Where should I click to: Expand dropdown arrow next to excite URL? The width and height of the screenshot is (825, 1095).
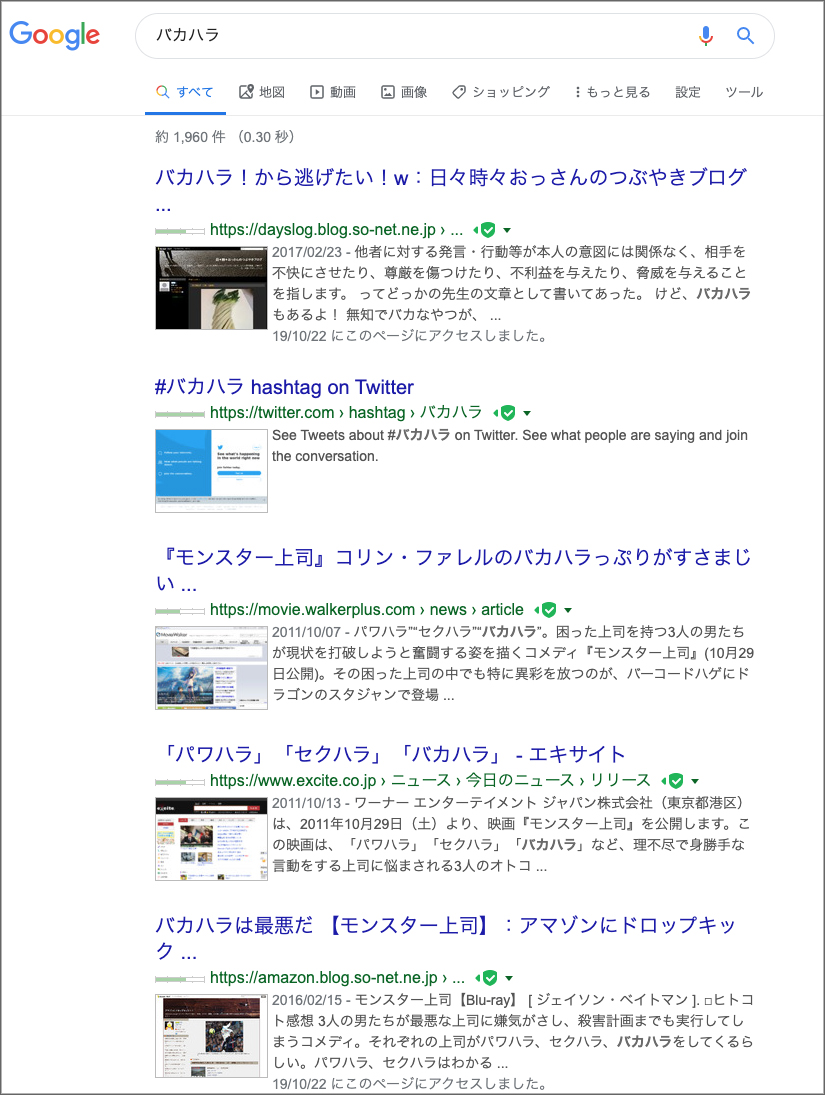pyautogui.click(x=695, y=781)
